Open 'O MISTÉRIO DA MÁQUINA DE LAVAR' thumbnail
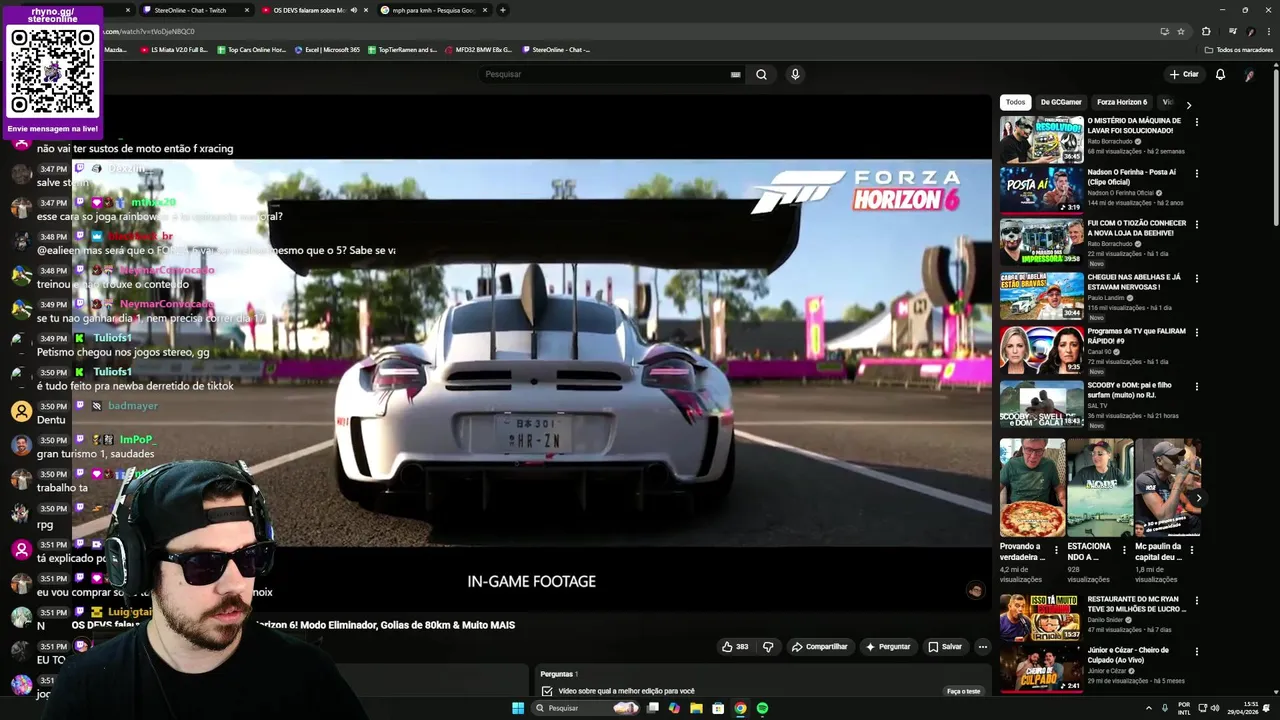 click(x=1041, y=139)
